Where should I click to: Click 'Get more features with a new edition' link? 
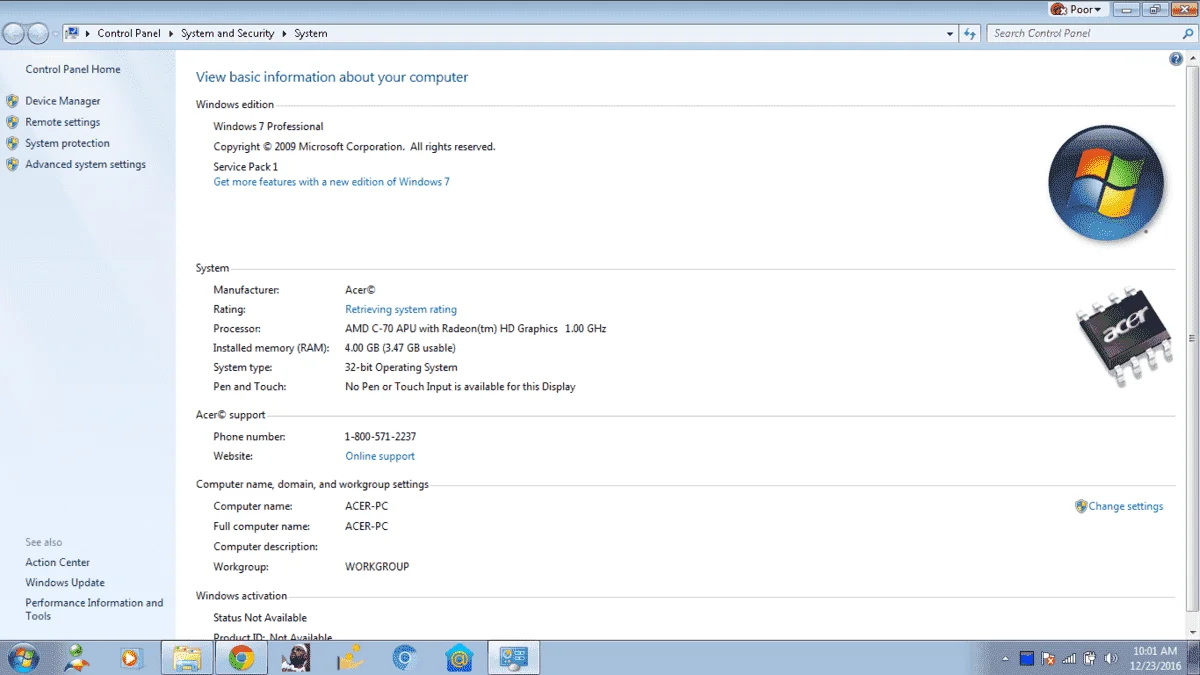(x=332, y=182)
